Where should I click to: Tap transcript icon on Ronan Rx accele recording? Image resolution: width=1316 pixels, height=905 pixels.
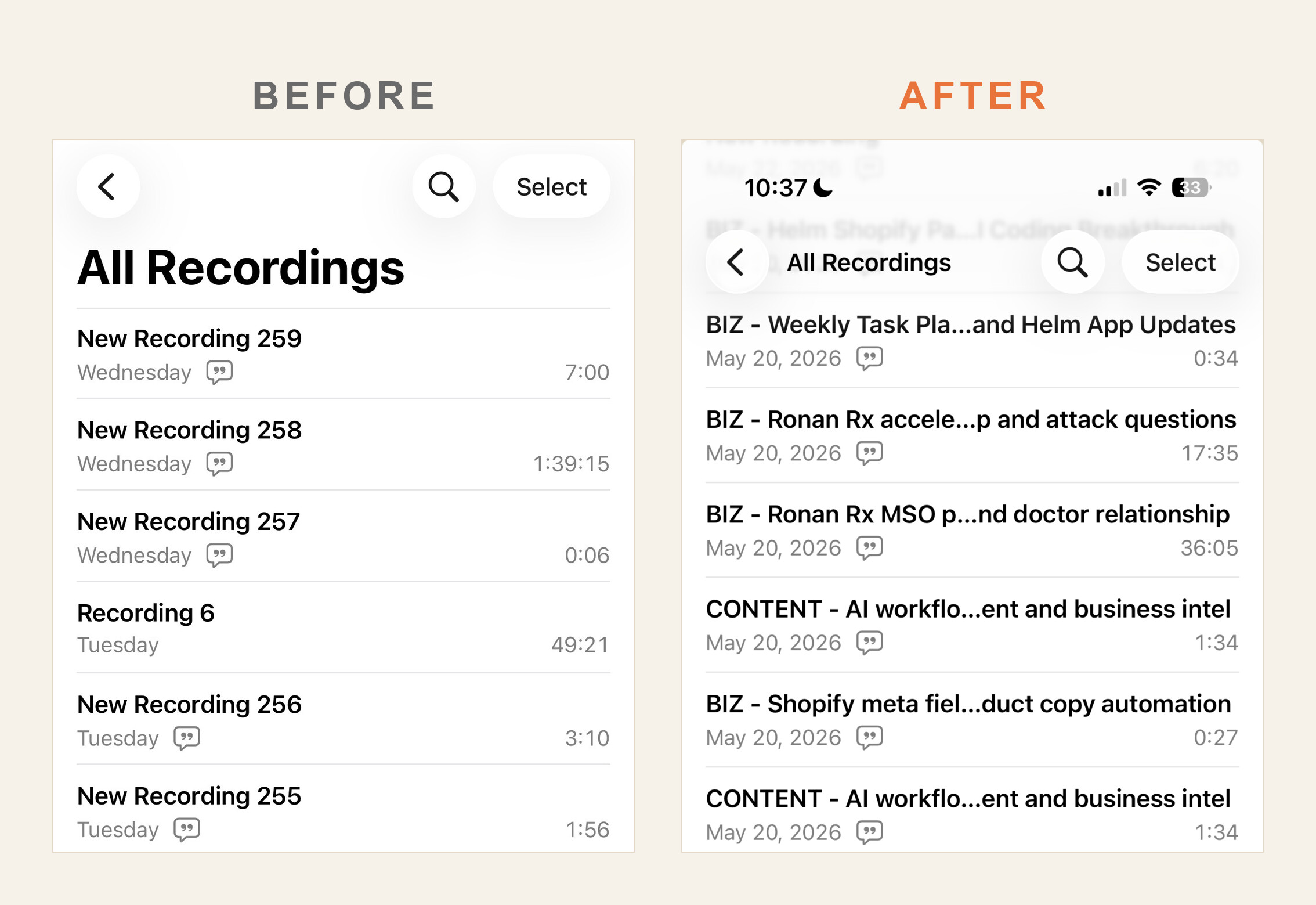[870, 453]
